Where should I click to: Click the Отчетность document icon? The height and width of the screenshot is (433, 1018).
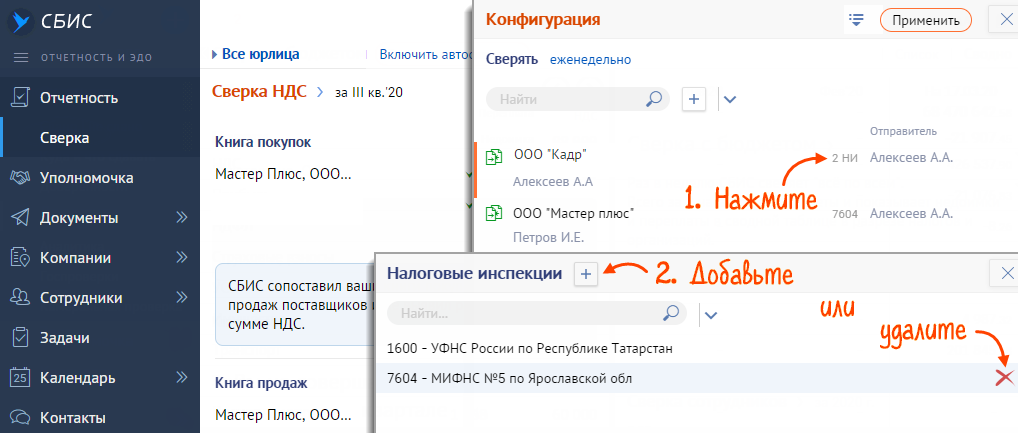pos(21,98)
